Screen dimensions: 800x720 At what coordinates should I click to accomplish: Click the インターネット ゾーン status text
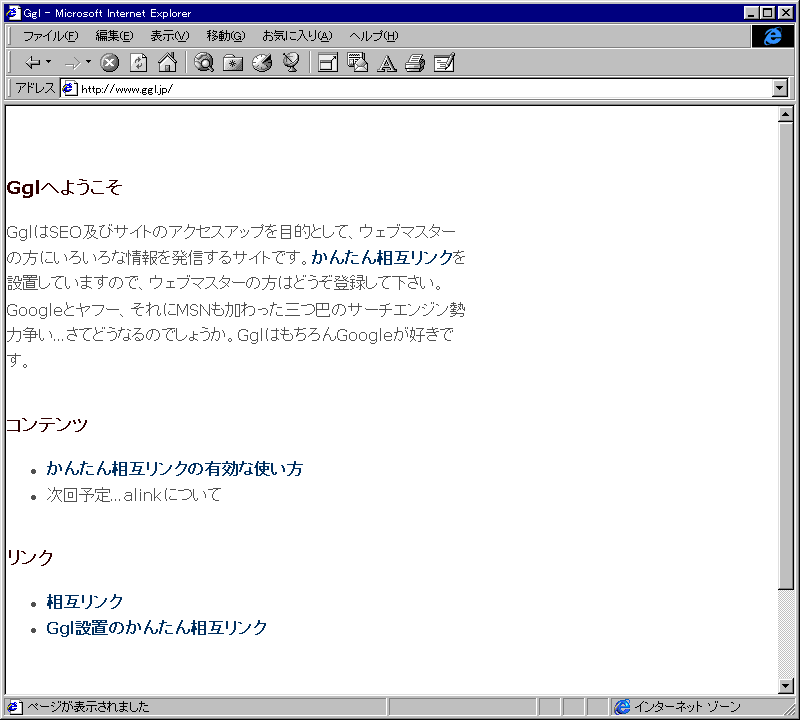pos(687,707)
